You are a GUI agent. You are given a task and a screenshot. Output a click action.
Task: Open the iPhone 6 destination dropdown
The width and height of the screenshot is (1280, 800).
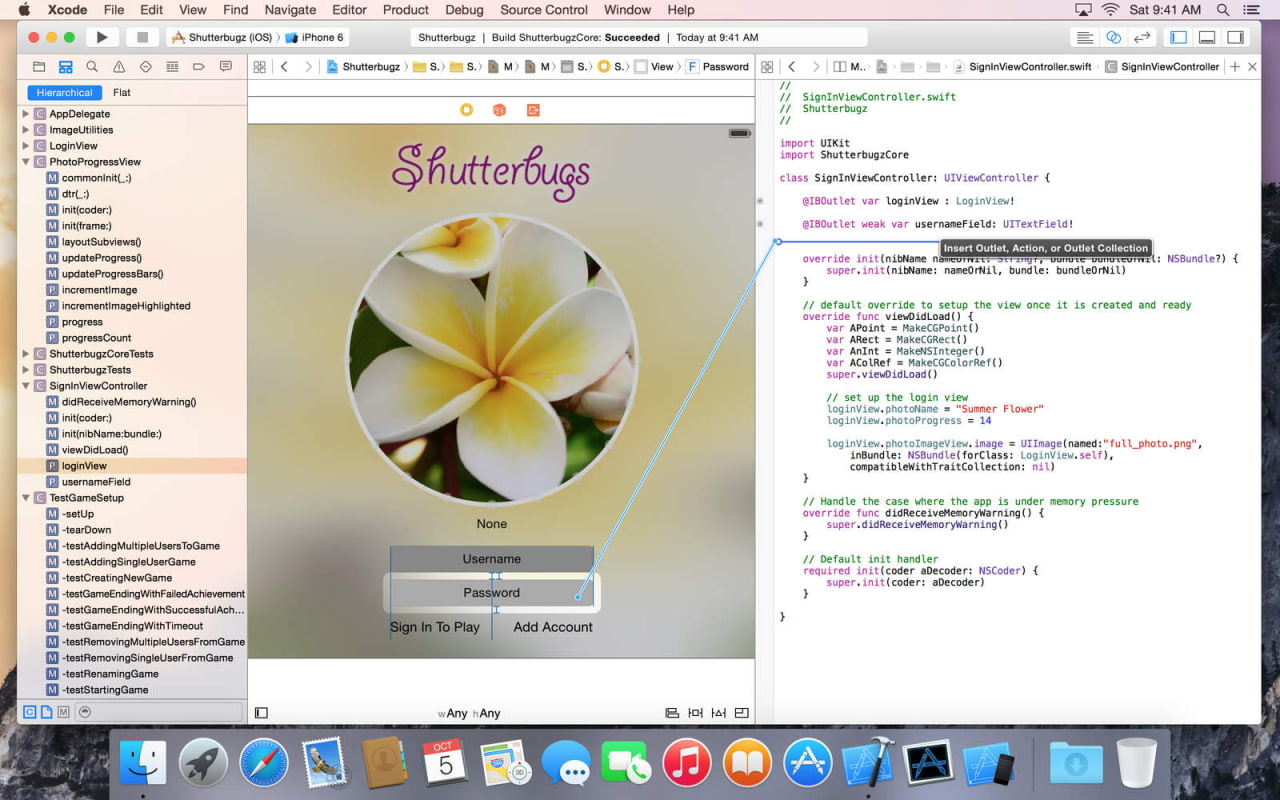tap(315, 37)
